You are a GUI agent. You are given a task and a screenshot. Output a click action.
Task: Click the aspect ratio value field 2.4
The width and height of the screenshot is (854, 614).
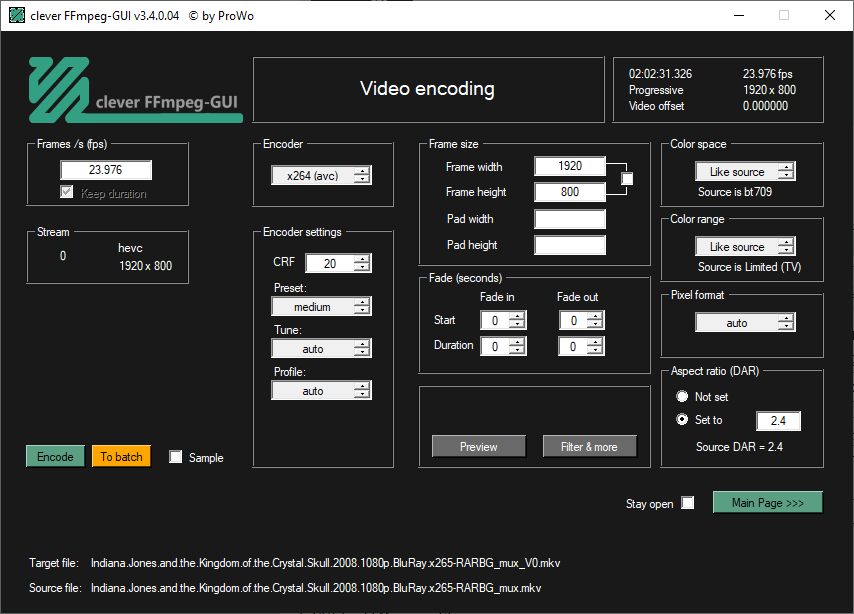coord(778,421)
